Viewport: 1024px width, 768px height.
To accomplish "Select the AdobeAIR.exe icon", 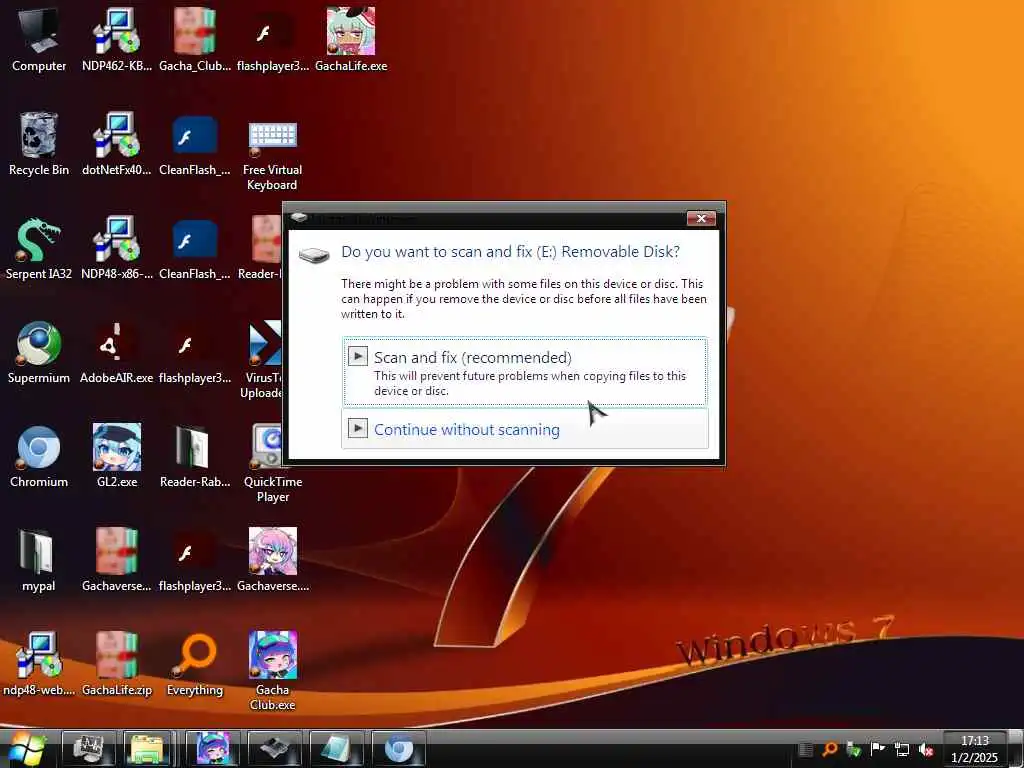I will [x=116, y=351].
